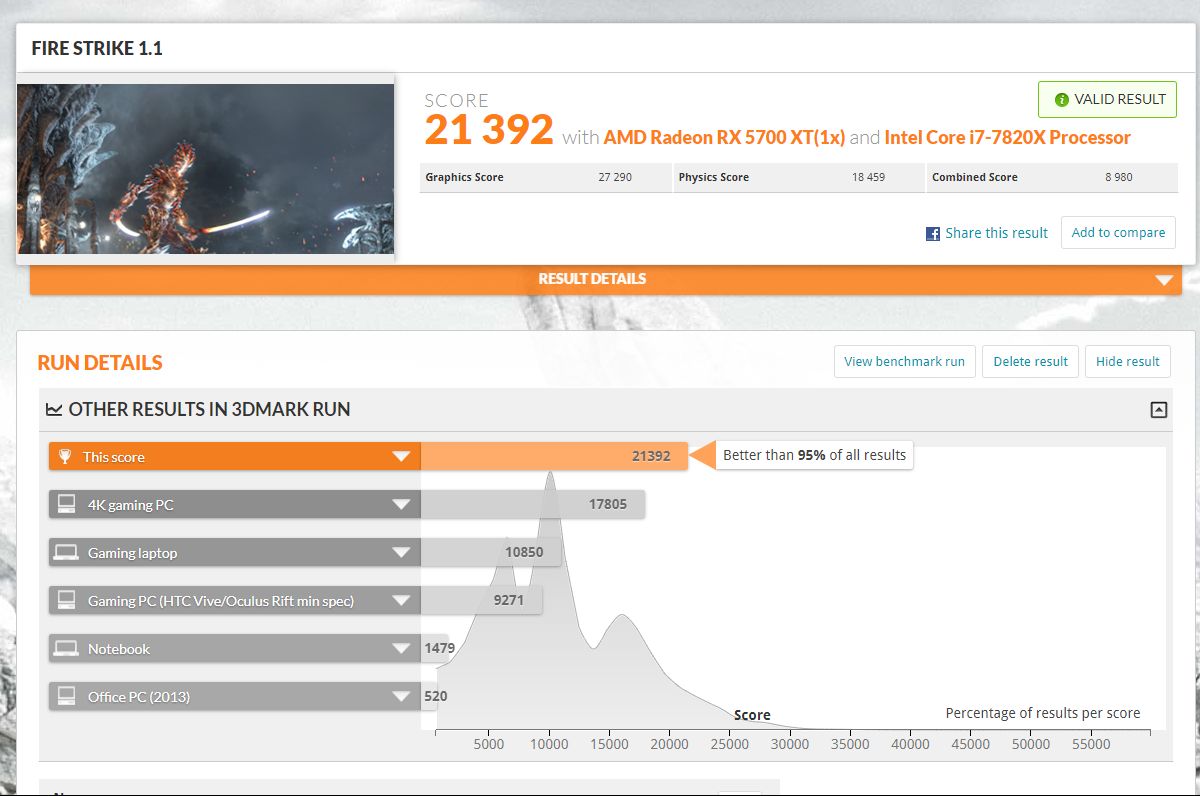
Task: Click the laptop icon for Notebook
Action: pyautogui.click(x=67, y=649)
